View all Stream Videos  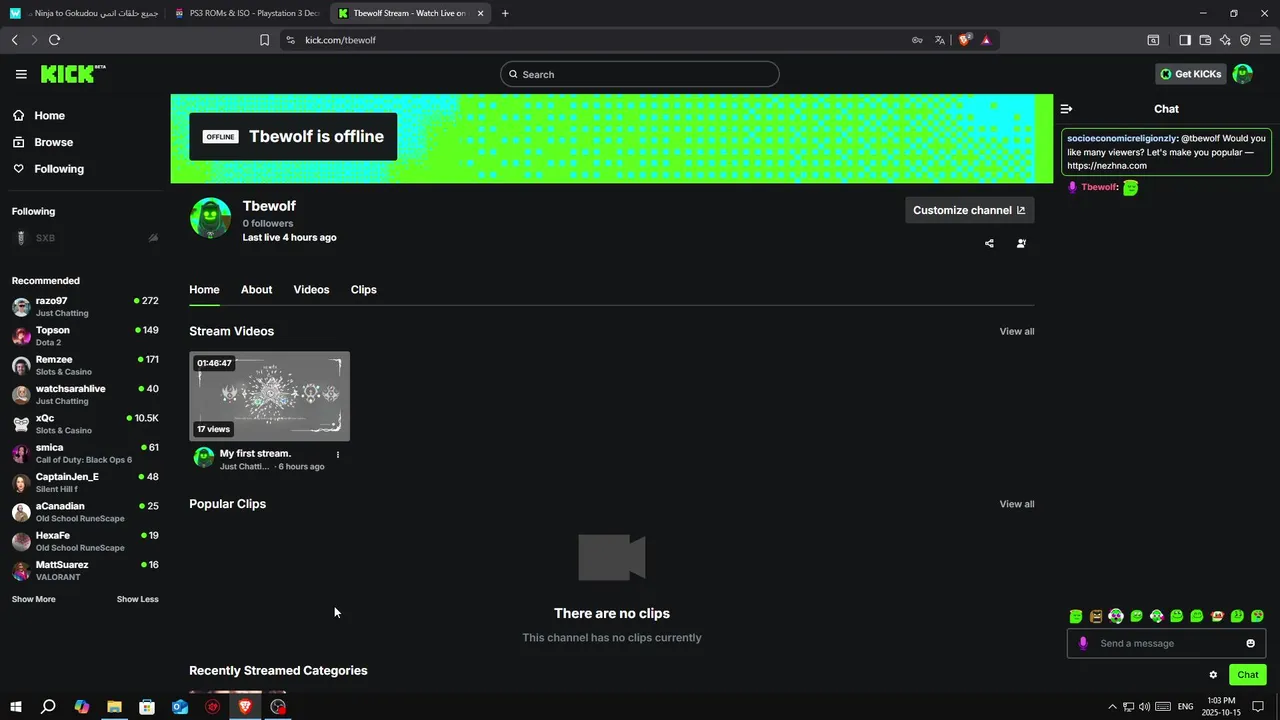pyautogui.click(x=1017, y=331)
